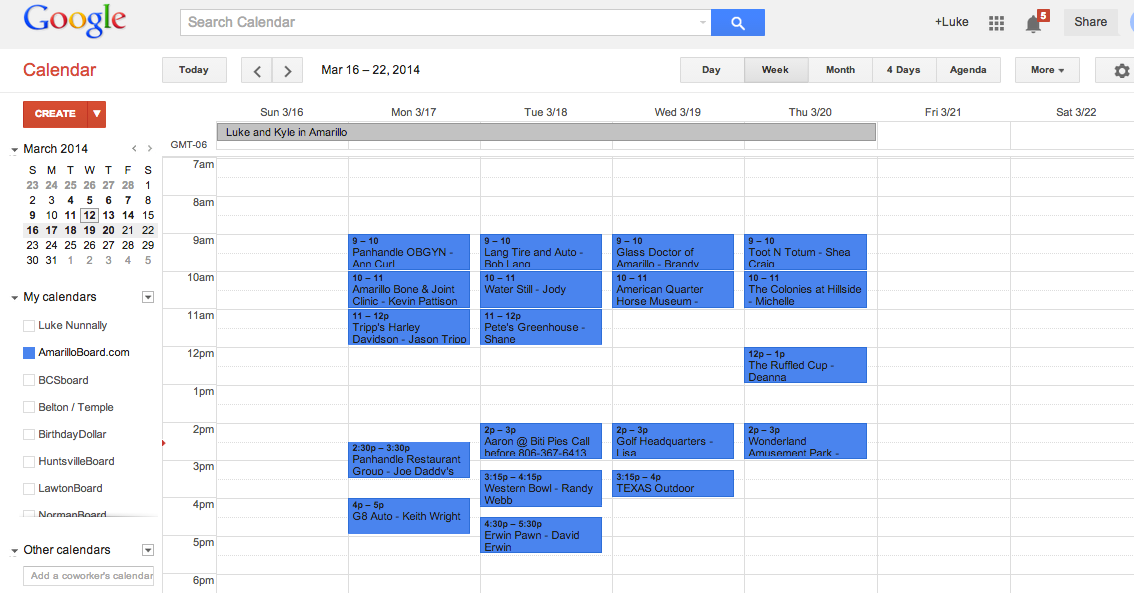1134x593 pixels.
Task: Open the Wonderland Amusement Park event
Action: pyautogui.click(x=806, y=441)
